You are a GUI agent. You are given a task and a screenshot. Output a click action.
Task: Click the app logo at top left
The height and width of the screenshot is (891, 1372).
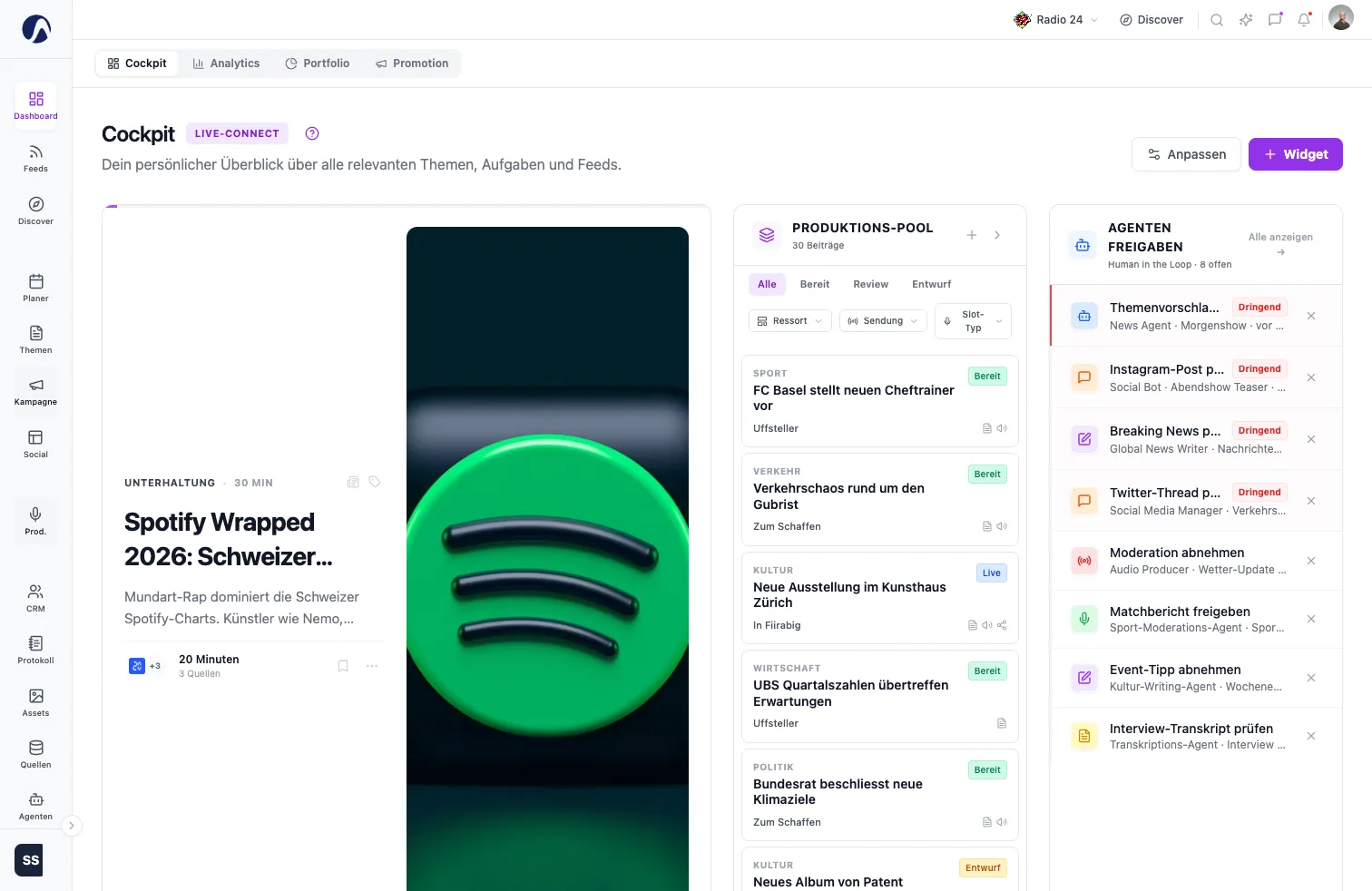[36, 29]
